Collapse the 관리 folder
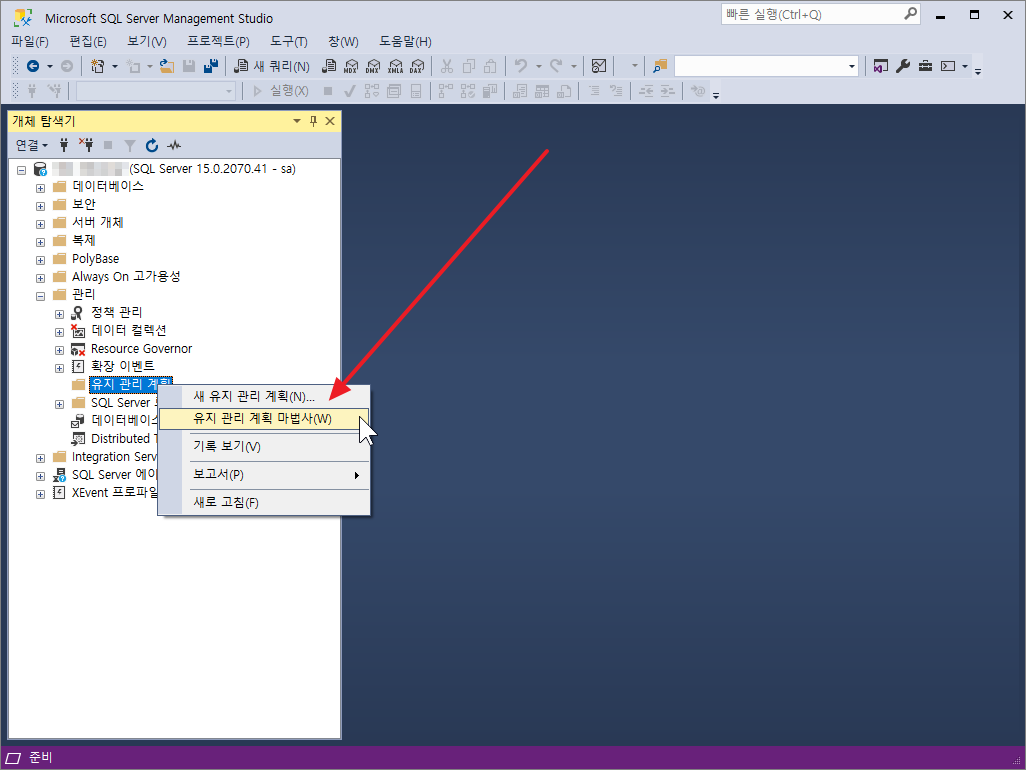1026x770 pixels. click(41, 296)
